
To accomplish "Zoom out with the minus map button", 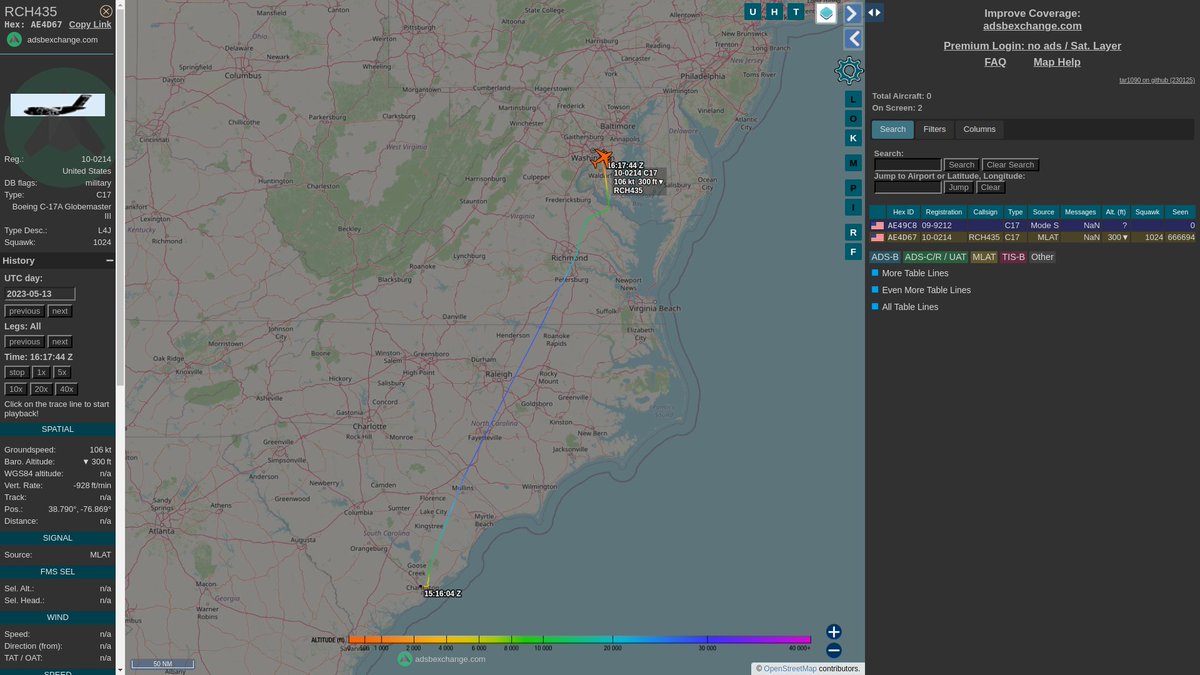I will 834,650.
